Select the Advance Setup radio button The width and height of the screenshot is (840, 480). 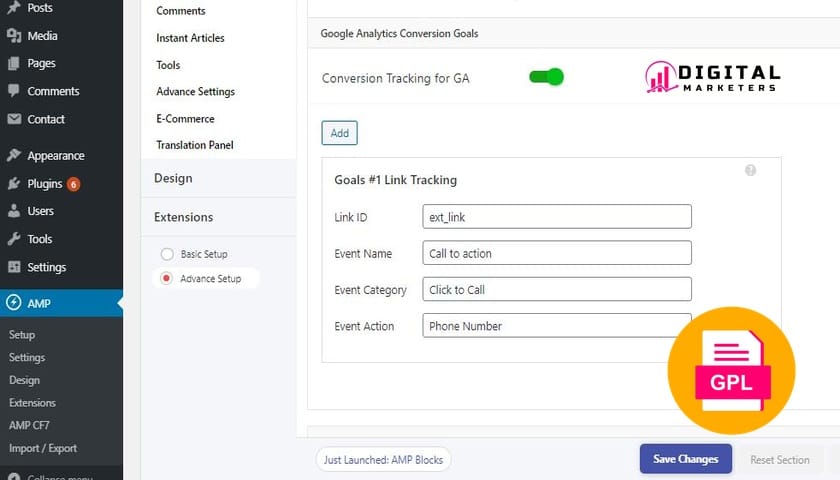[166, 278]
